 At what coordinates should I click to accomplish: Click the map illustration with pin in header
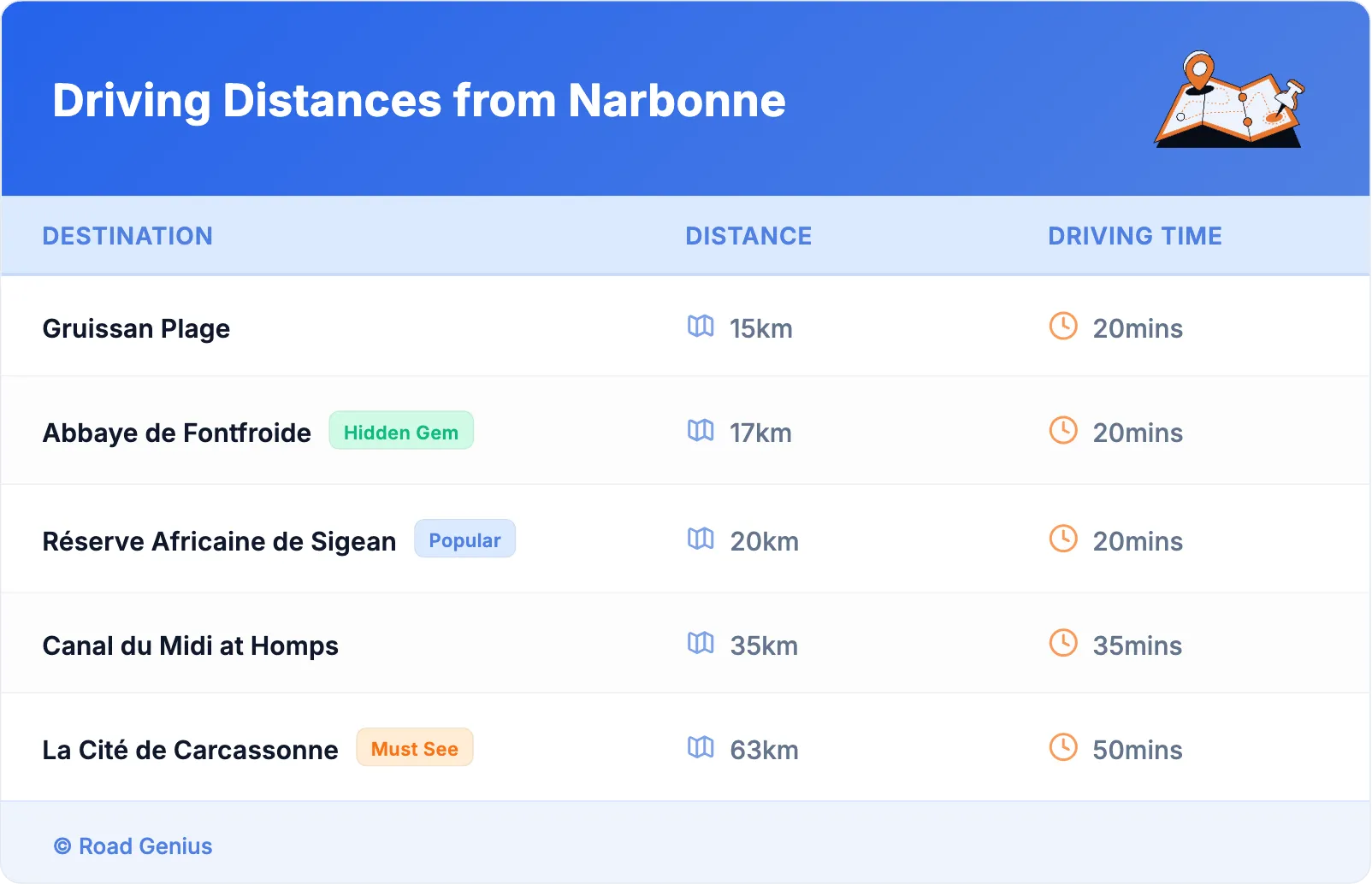[1229, 99]
